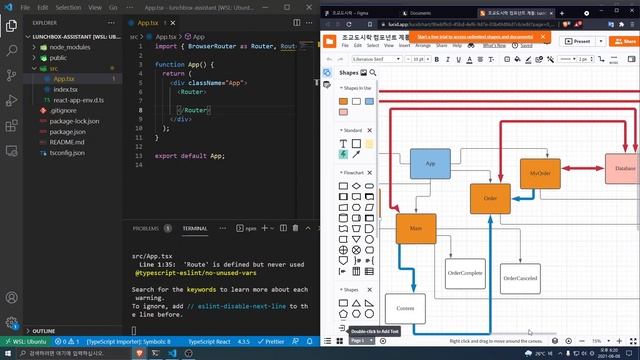The width and height of the screenshot is (640, 360).
Task: Search shapes with magnifier icon
Action: [373, 73]
